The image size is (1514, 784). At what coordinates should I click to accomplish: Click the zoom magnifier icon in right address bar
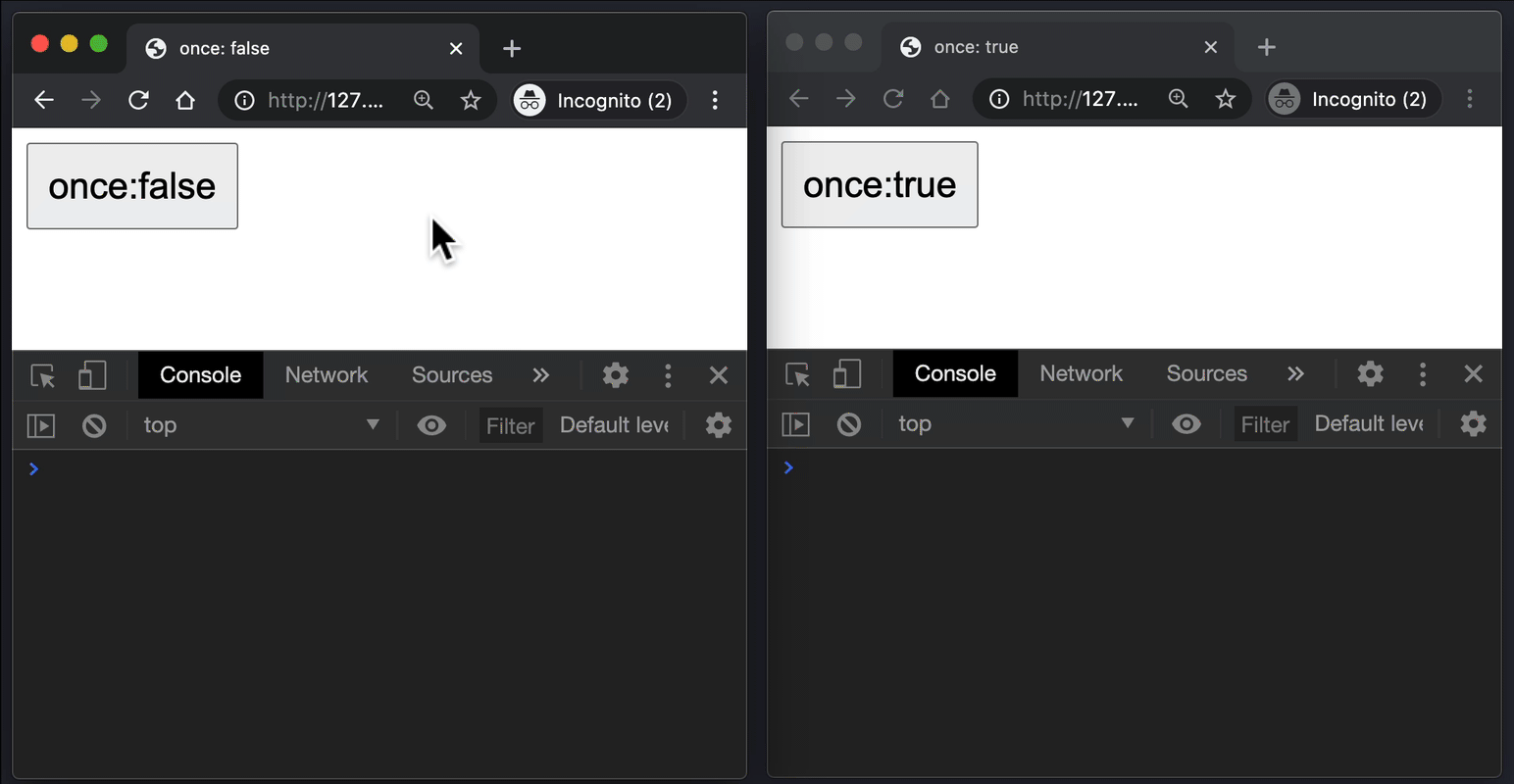(1178, 98)
